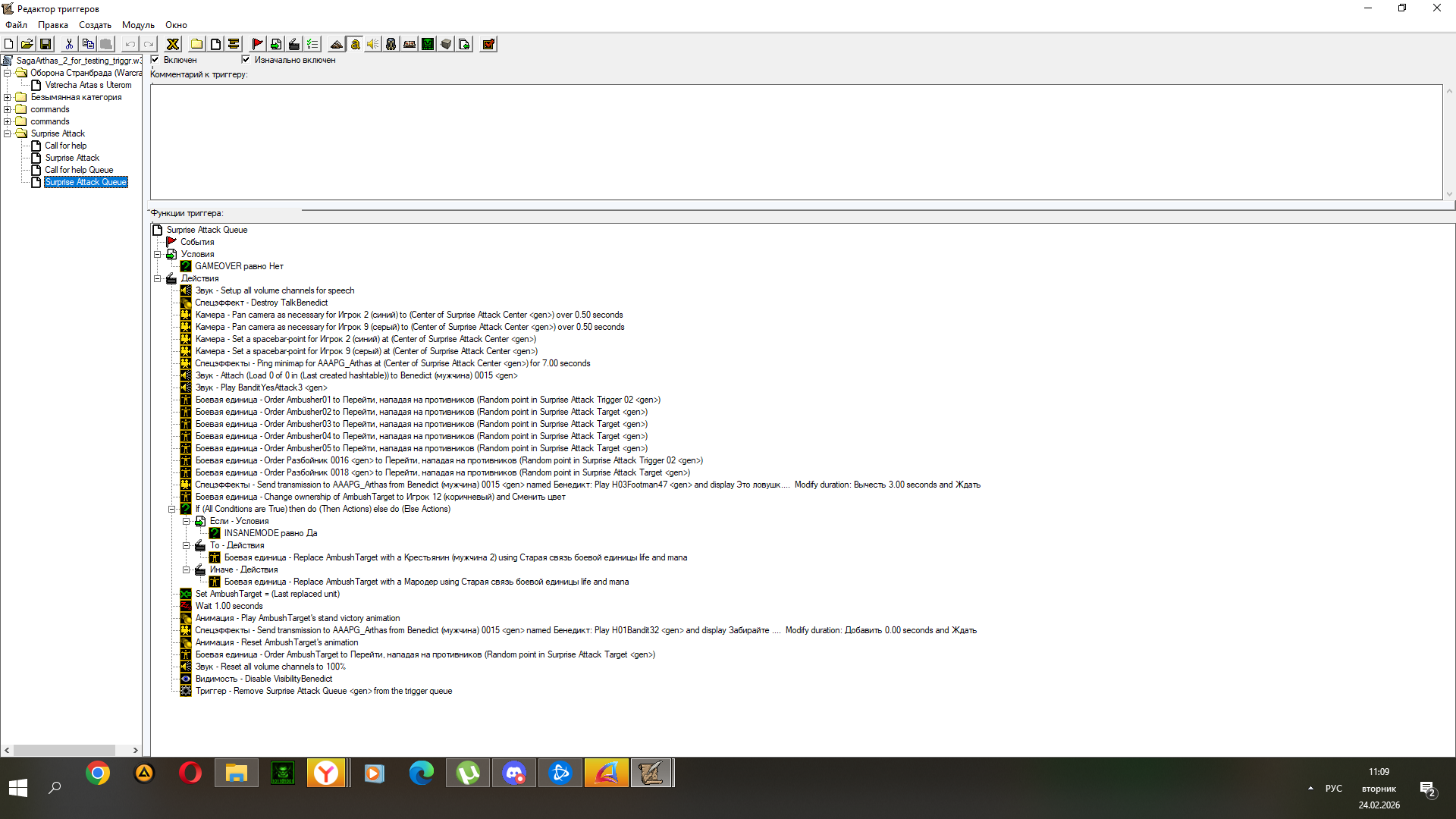Open the Terrain Editor mountain icon
The width and height of the screenshot is (1456, 819).
coord(336,44)
